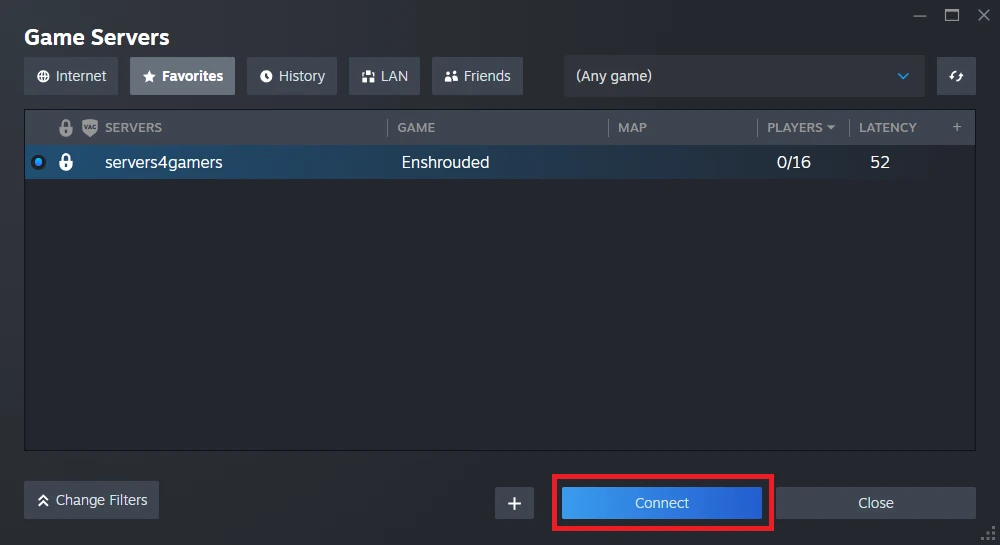Open the (Any game) filter dropdown
This screenshot has height=545, width=1000.
(744, 76)
